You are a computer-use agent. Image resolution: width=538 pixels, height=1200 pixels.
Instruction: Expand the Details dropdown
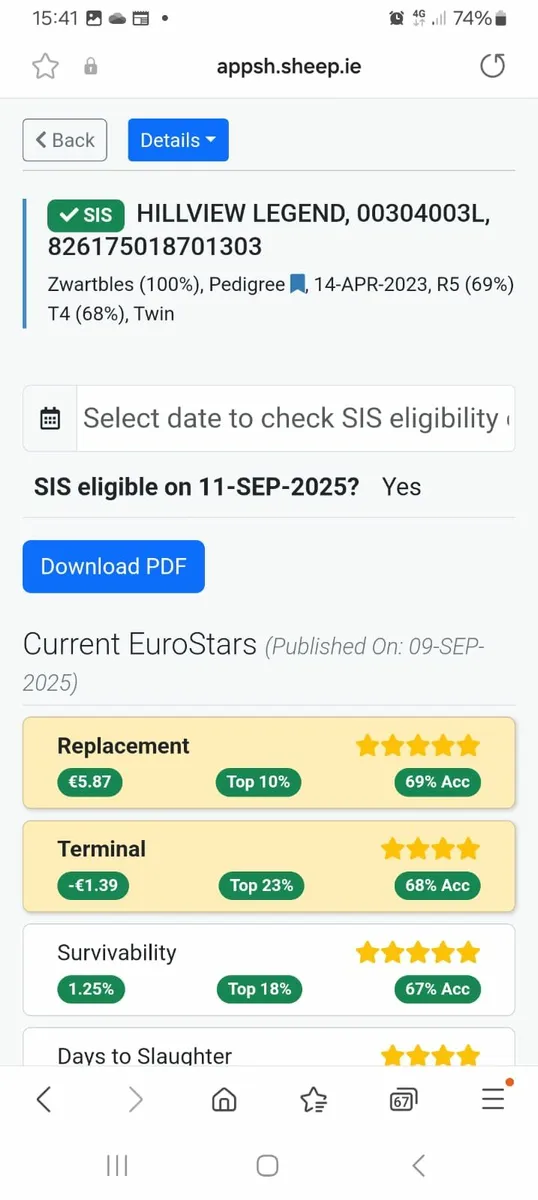(178, 140)
